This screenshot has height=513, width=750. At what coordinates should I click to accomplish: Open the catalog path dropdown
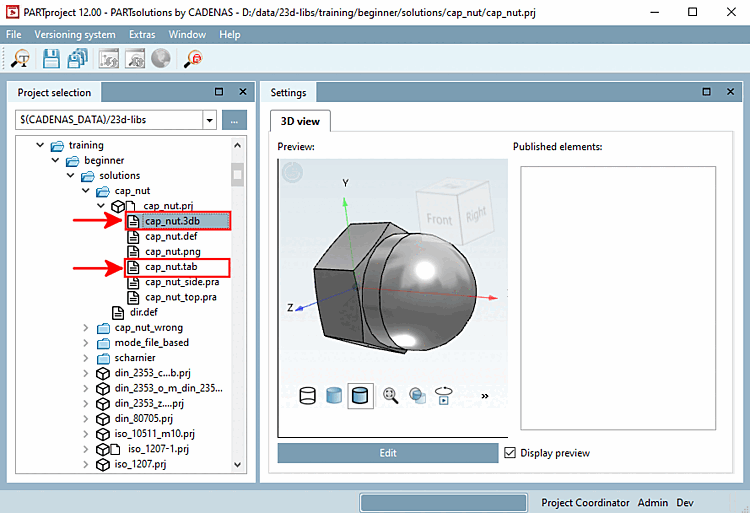[x=210, y=120]
